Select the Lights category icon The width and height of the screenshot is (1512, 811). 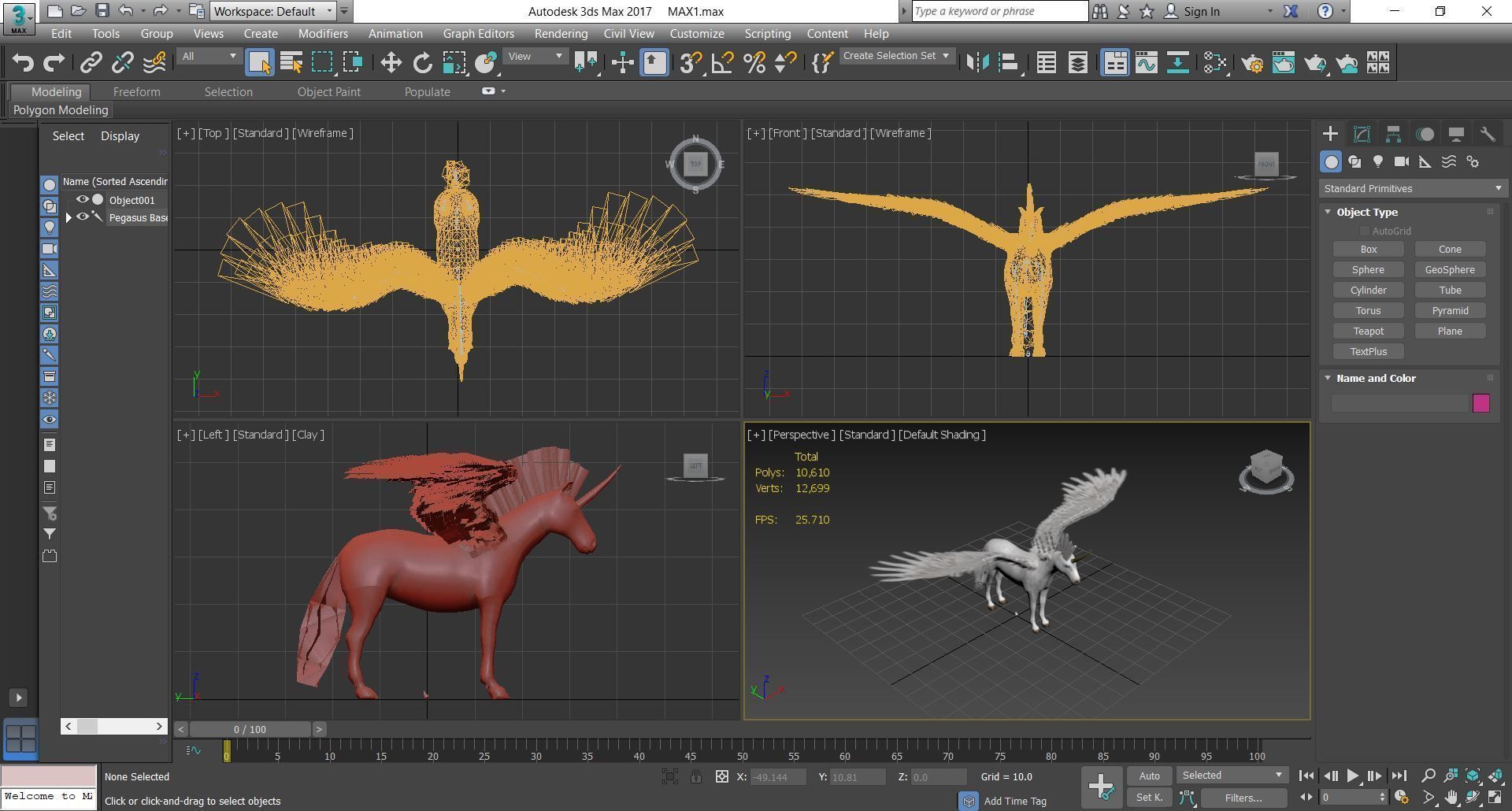pyautogui.click(x=1378, y=161)
